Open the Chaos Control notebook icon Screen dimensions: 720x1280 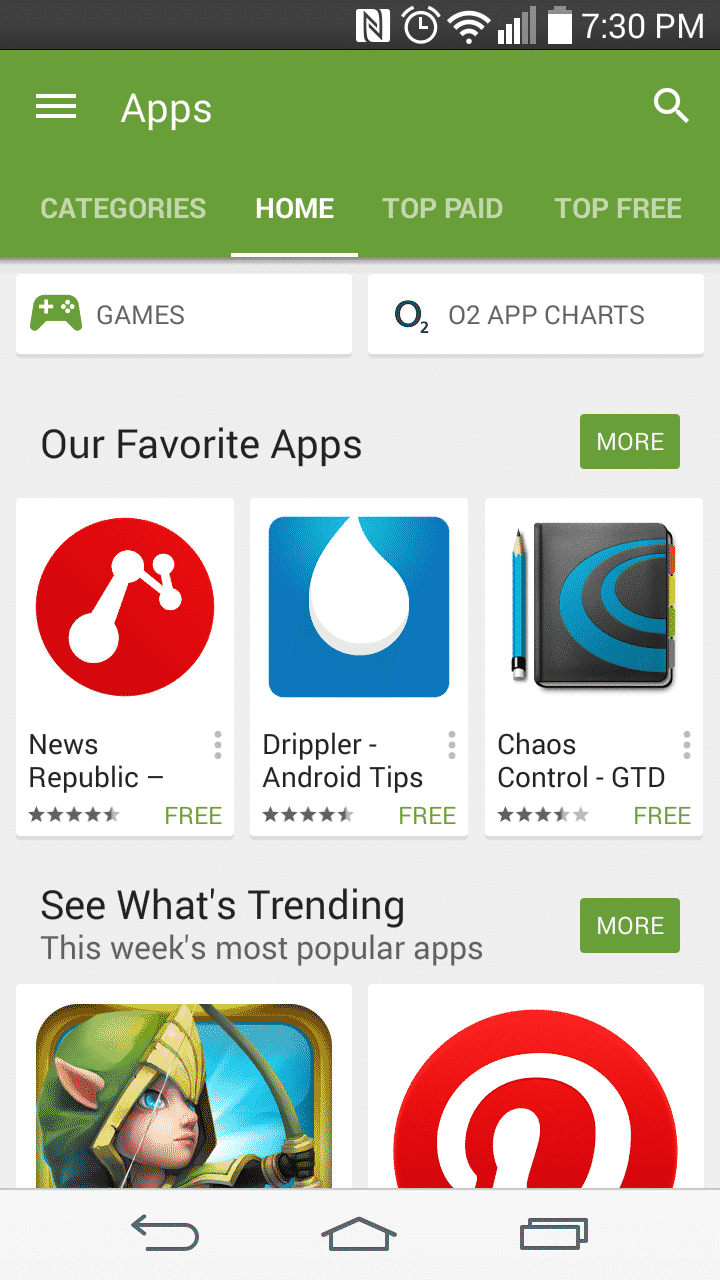594,607
